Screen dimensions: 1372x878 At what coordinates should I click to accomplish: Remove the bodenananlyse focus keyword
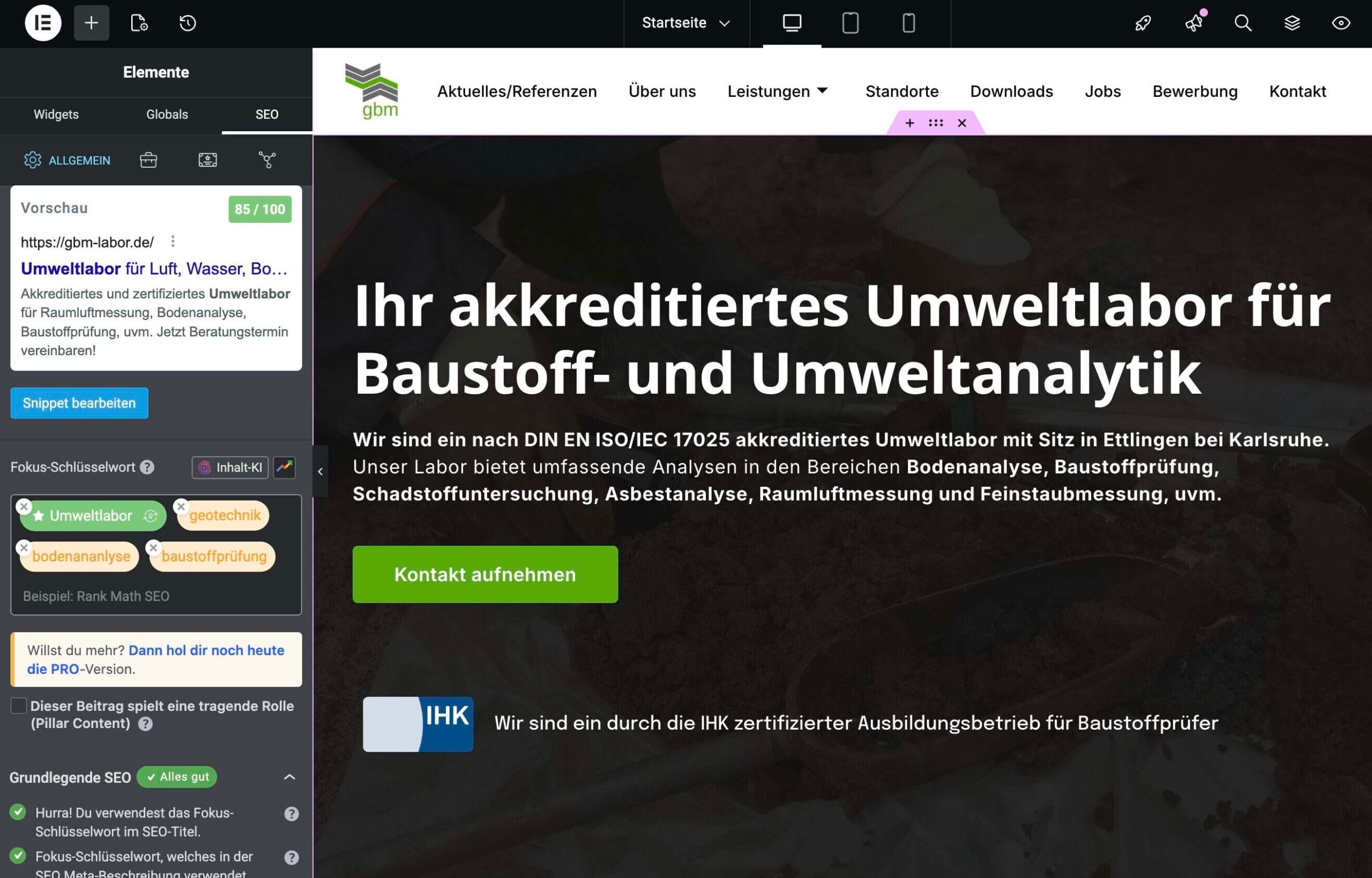click(x=25, y=547)
